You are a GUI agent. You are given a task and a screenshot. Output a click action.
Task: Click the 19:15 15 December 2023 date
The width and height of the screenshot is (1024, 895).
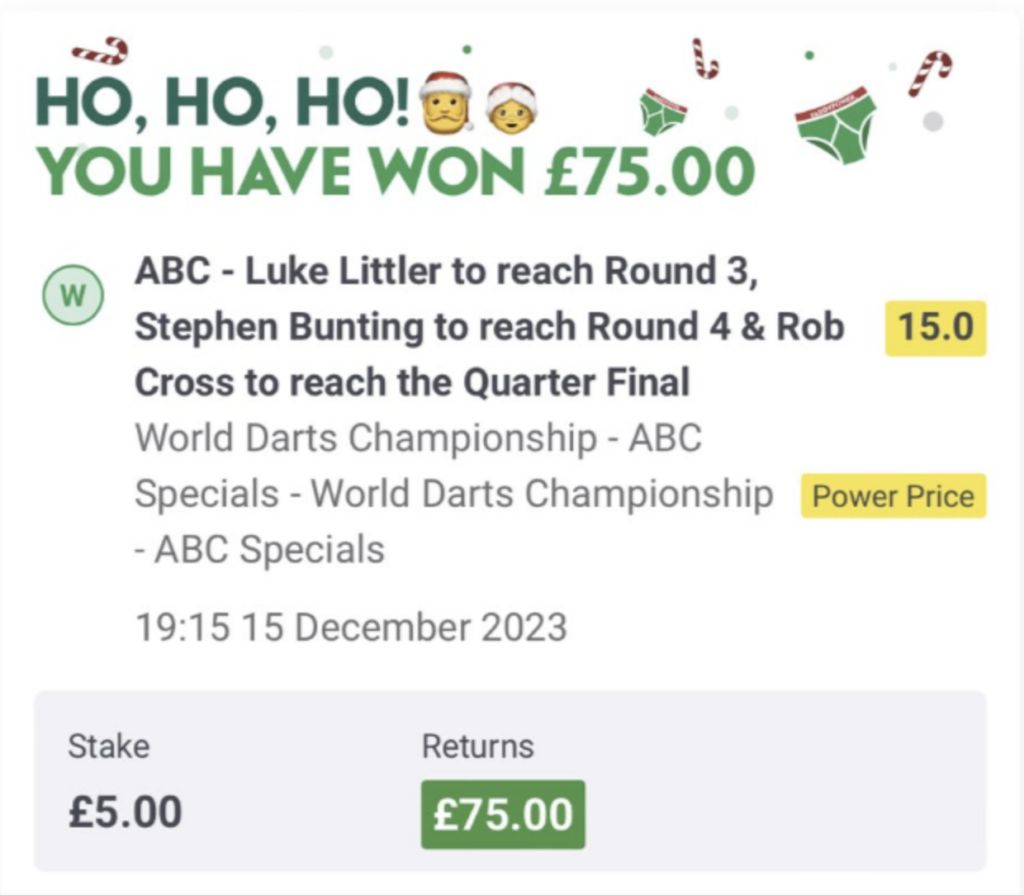click(351, 628)
